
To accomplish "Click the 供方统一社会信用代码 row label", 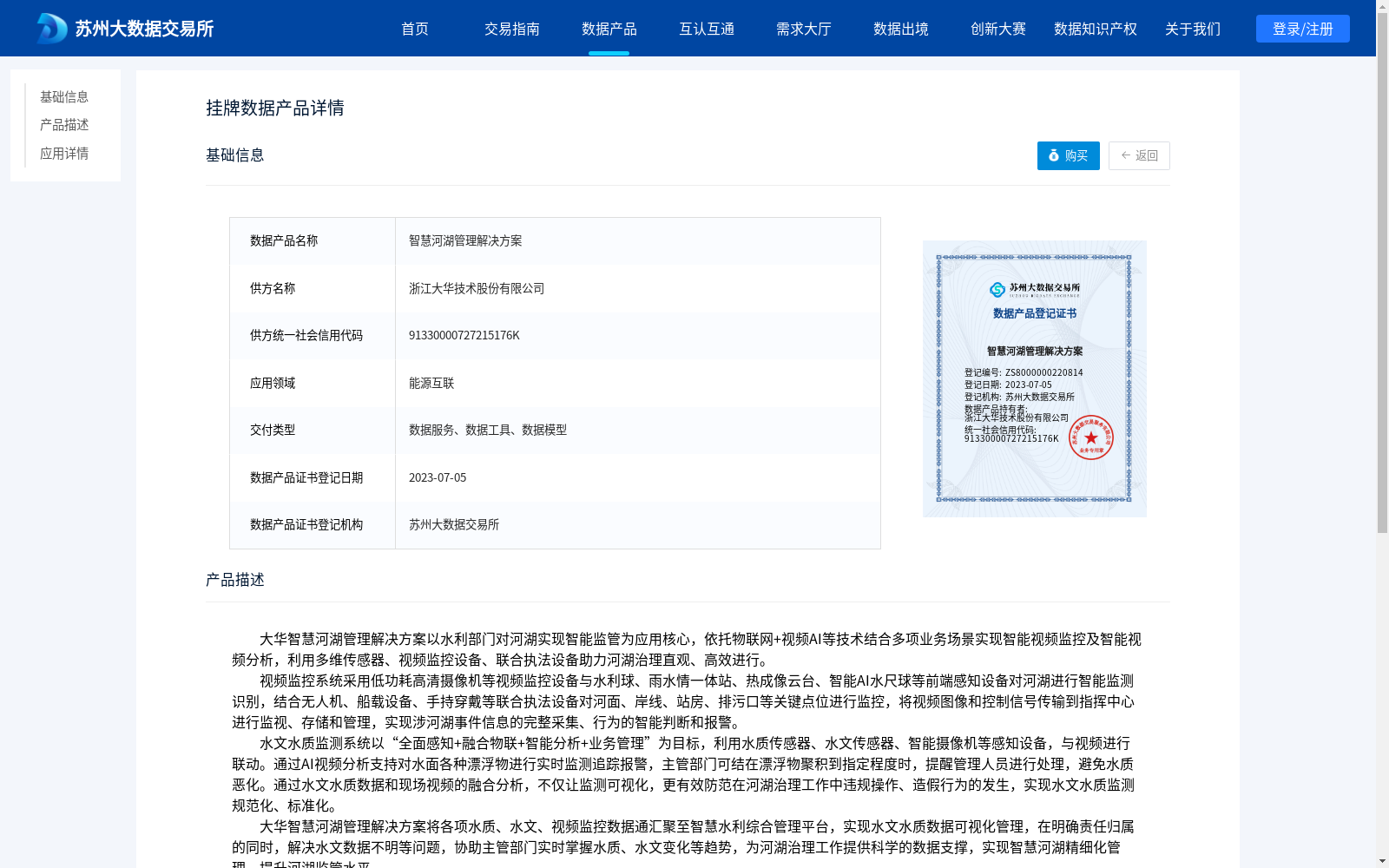I will click(306, 336).
